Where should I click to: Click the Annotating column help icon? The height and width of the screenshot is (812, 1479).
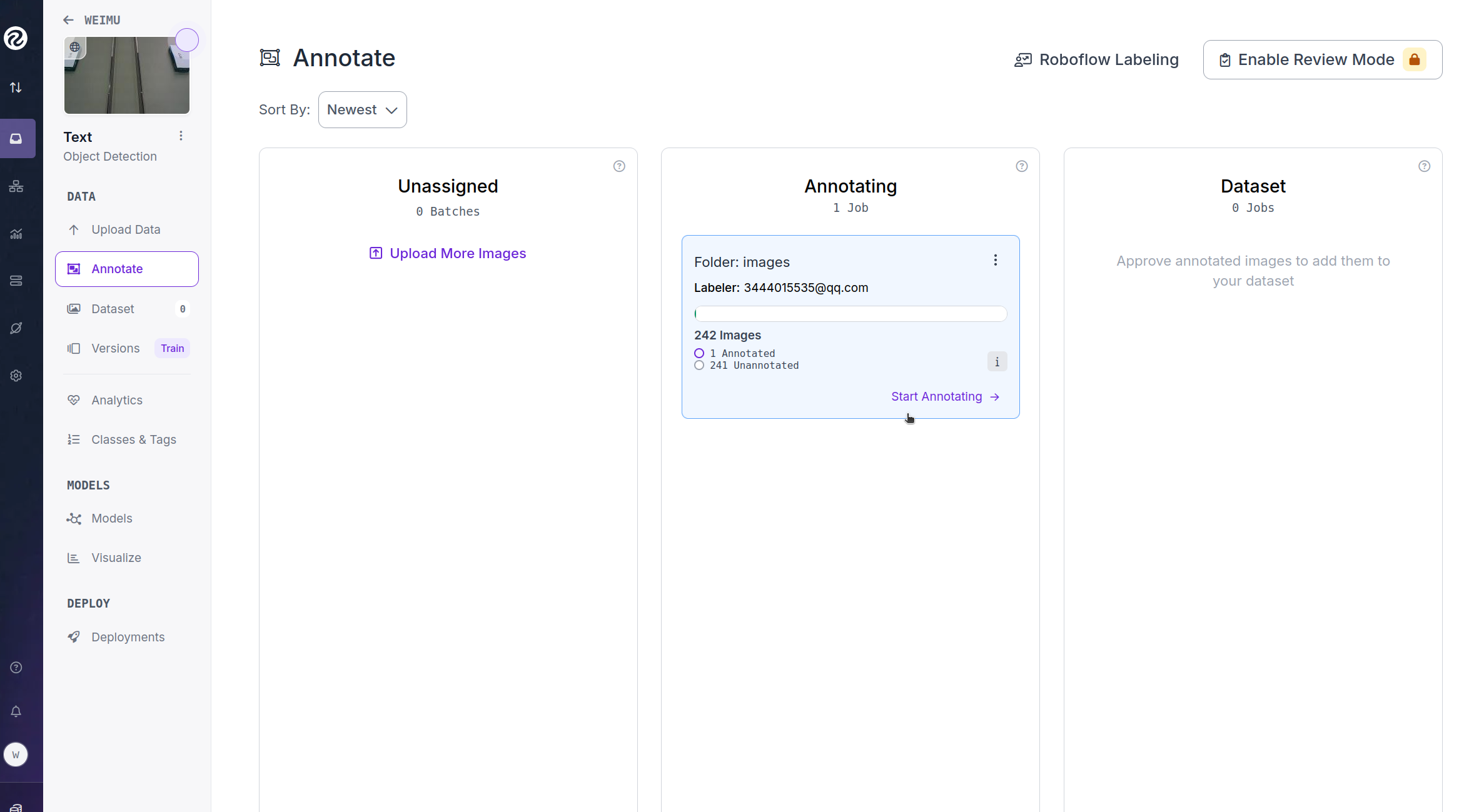click(x=1021, y=166)
